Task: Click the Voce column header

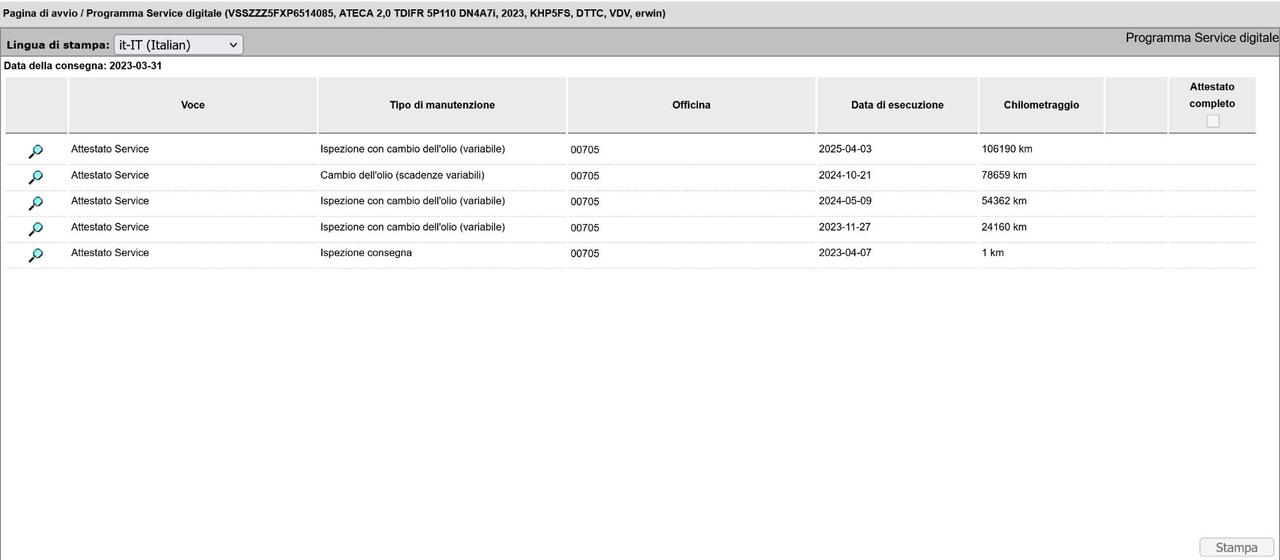Action: (x=192, y=105)
